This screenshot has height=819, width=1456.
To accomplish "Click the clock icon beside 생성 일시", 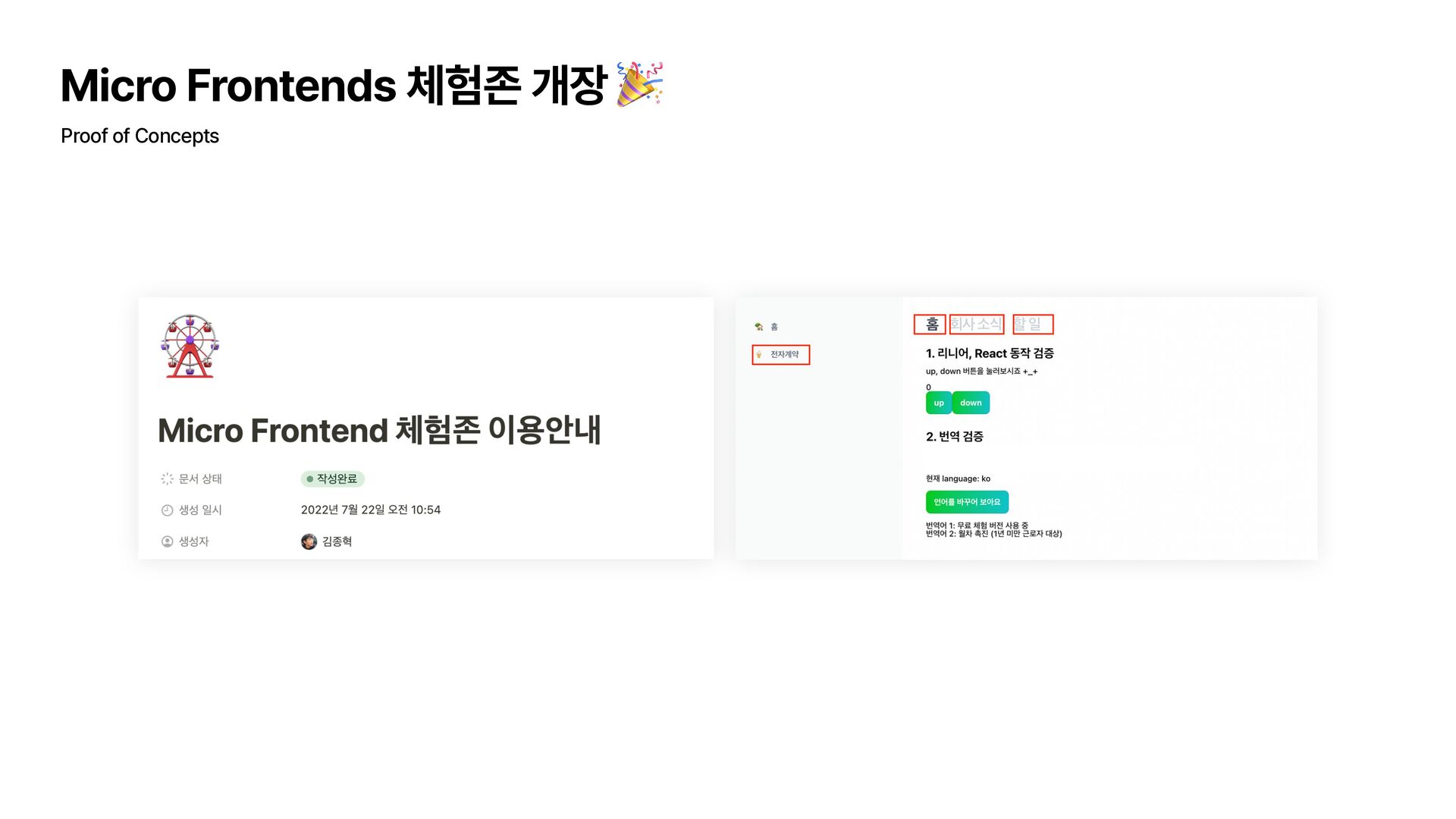I will click(x=167, y=510).
